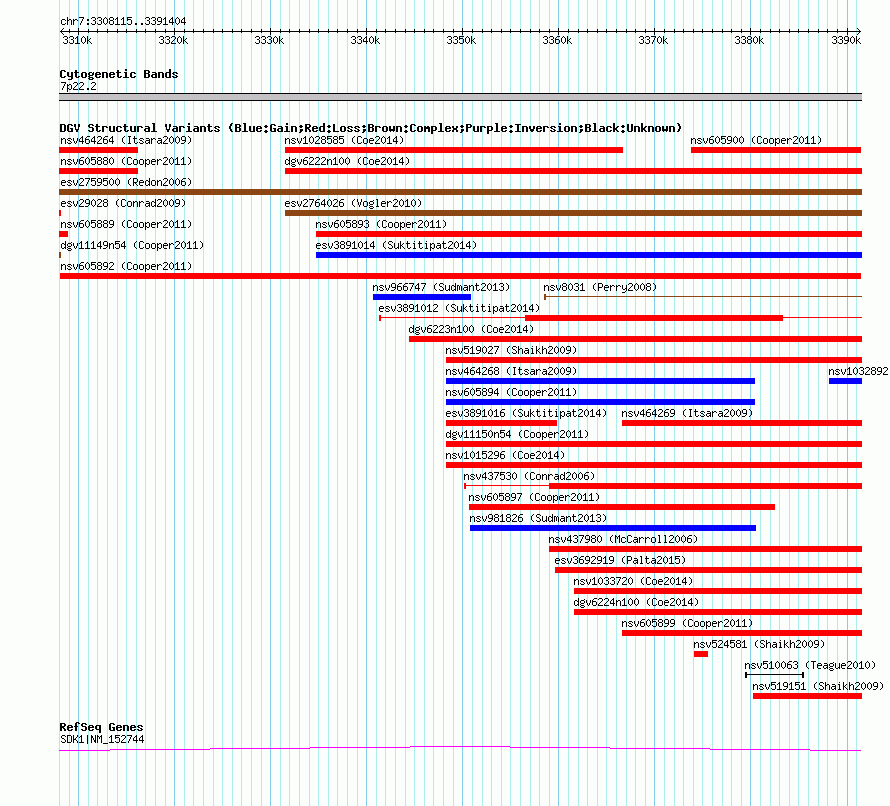Select the Cytogenetic Bands track title
This screenshot has height=806, width=890.
(x=119, y=74)
